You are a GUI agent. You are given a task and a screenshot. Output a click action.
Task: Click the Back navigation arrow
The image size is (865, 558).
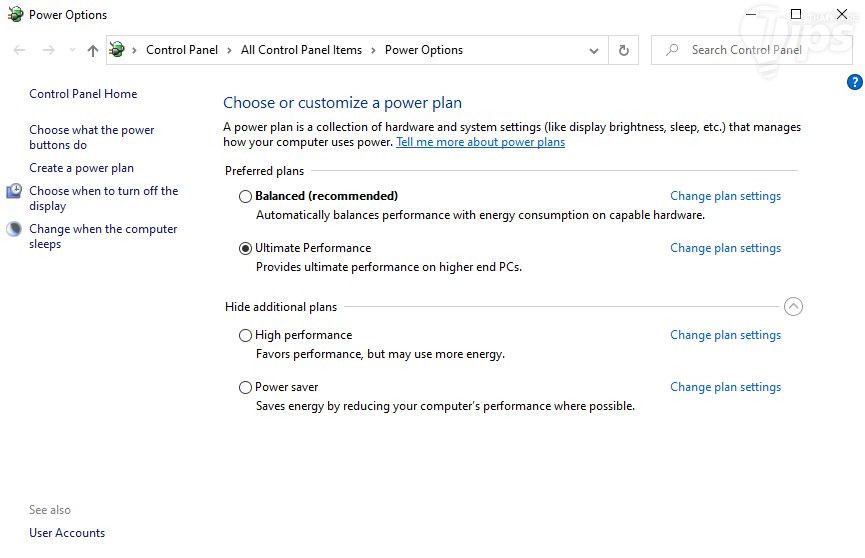20,50
